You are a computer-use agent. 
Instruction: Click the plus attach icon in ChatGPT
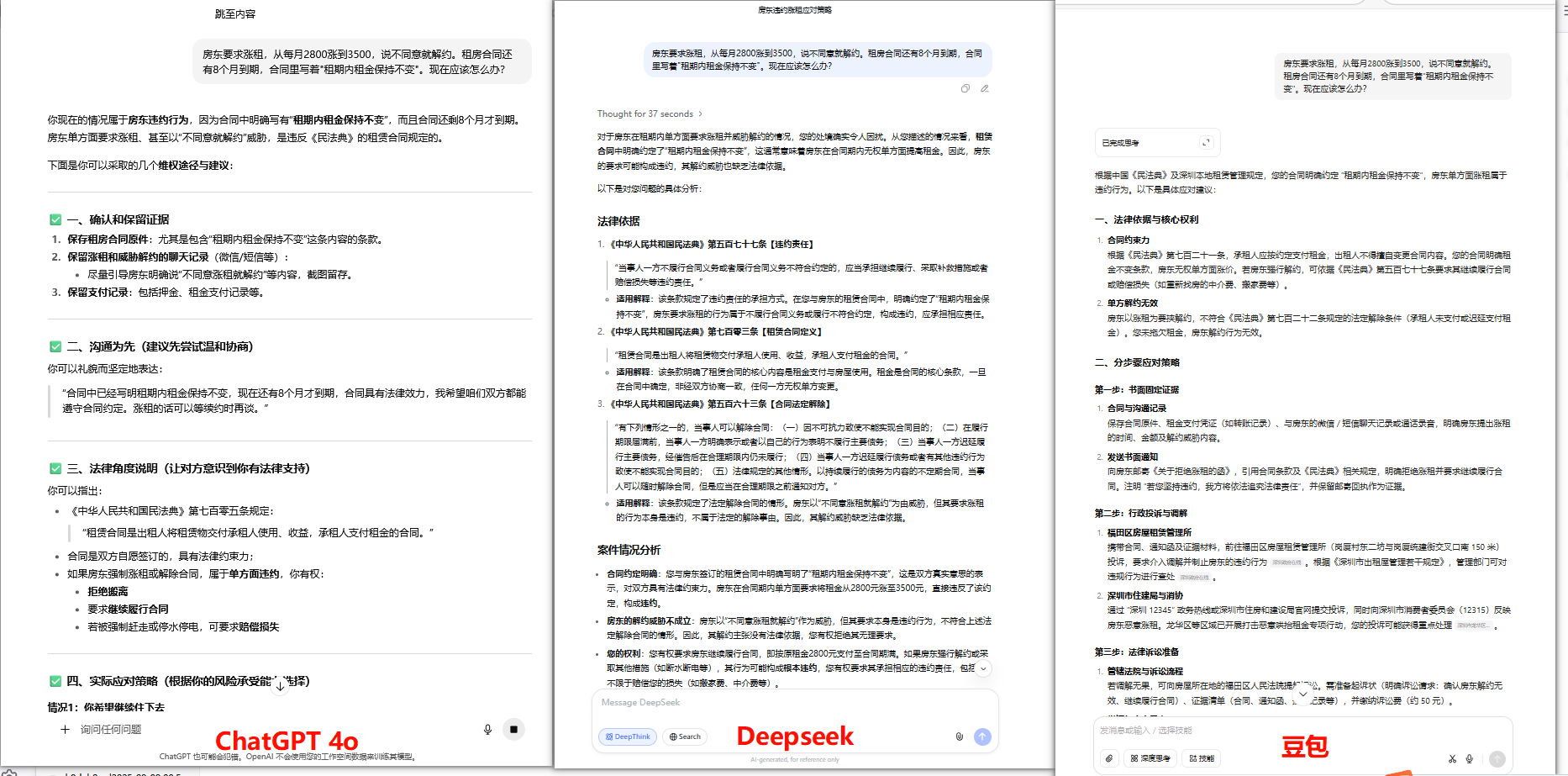[x=65, y=730]
